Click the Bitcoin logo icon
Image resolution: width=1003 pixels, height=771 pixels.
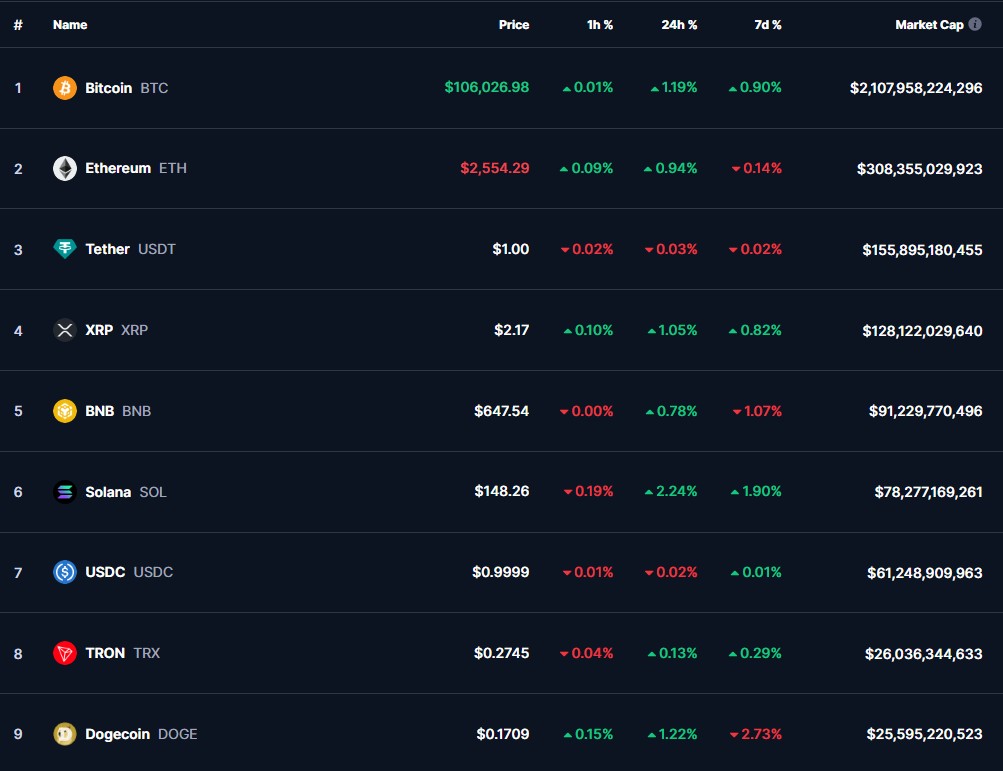(x=65, y=88)
